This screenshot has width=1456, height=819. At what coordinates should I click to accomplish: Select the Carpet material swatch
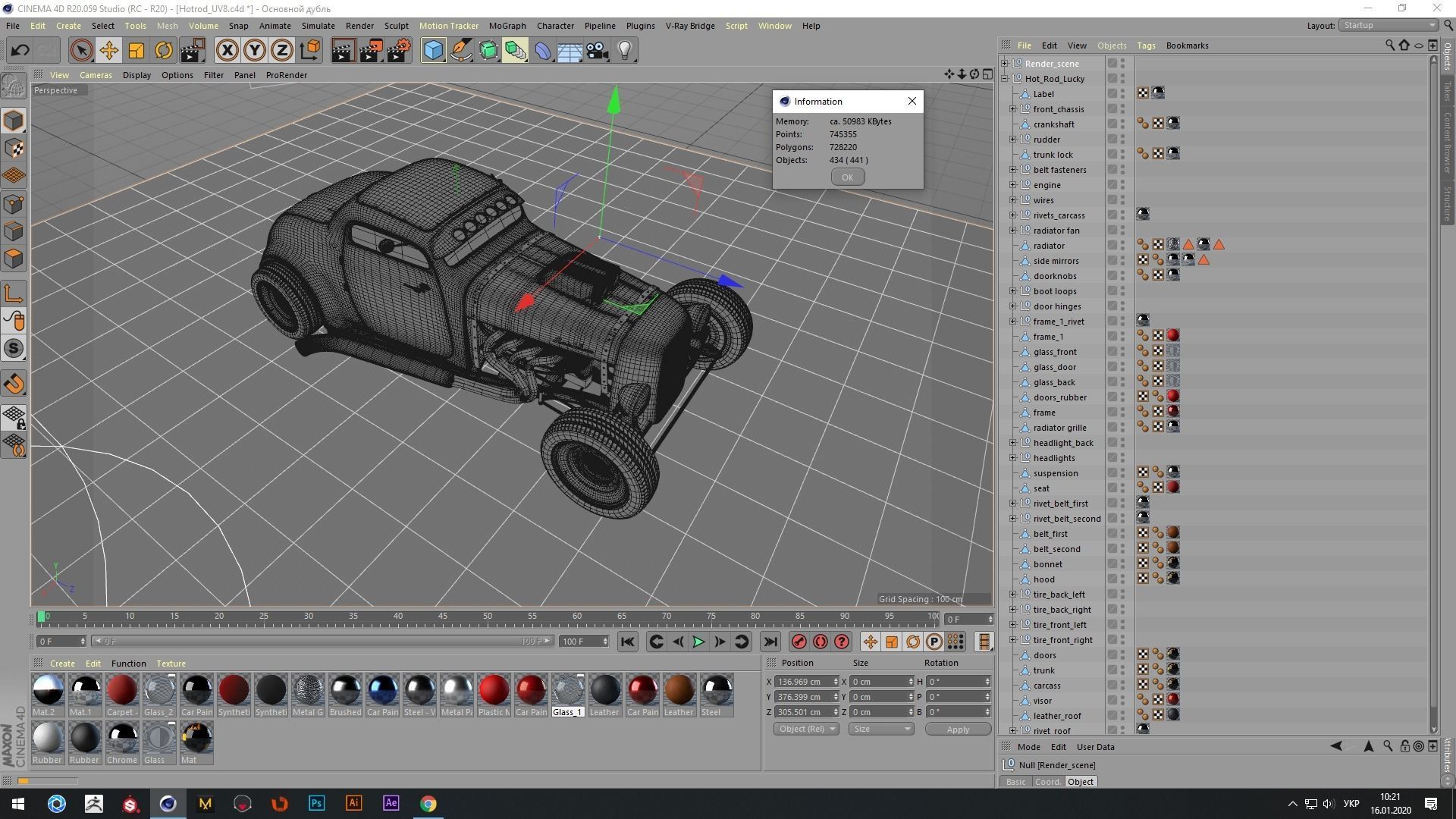click(121, 695)
